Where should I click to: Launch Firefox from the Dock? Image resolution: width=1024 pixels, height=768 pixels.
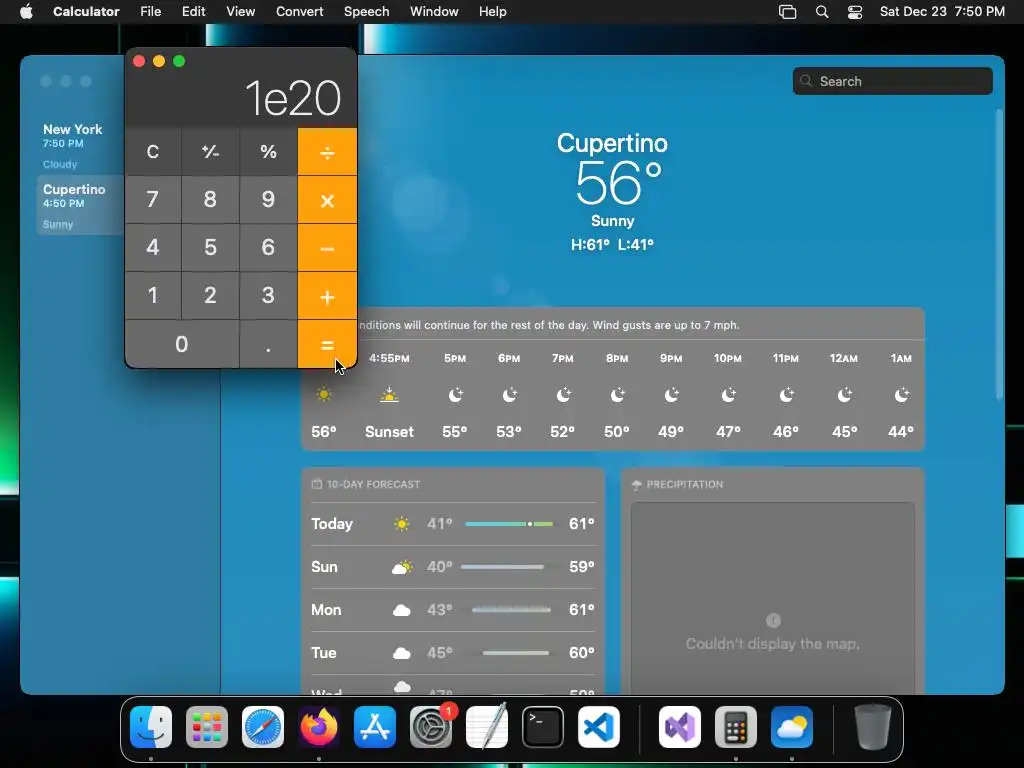pos(319,727)
